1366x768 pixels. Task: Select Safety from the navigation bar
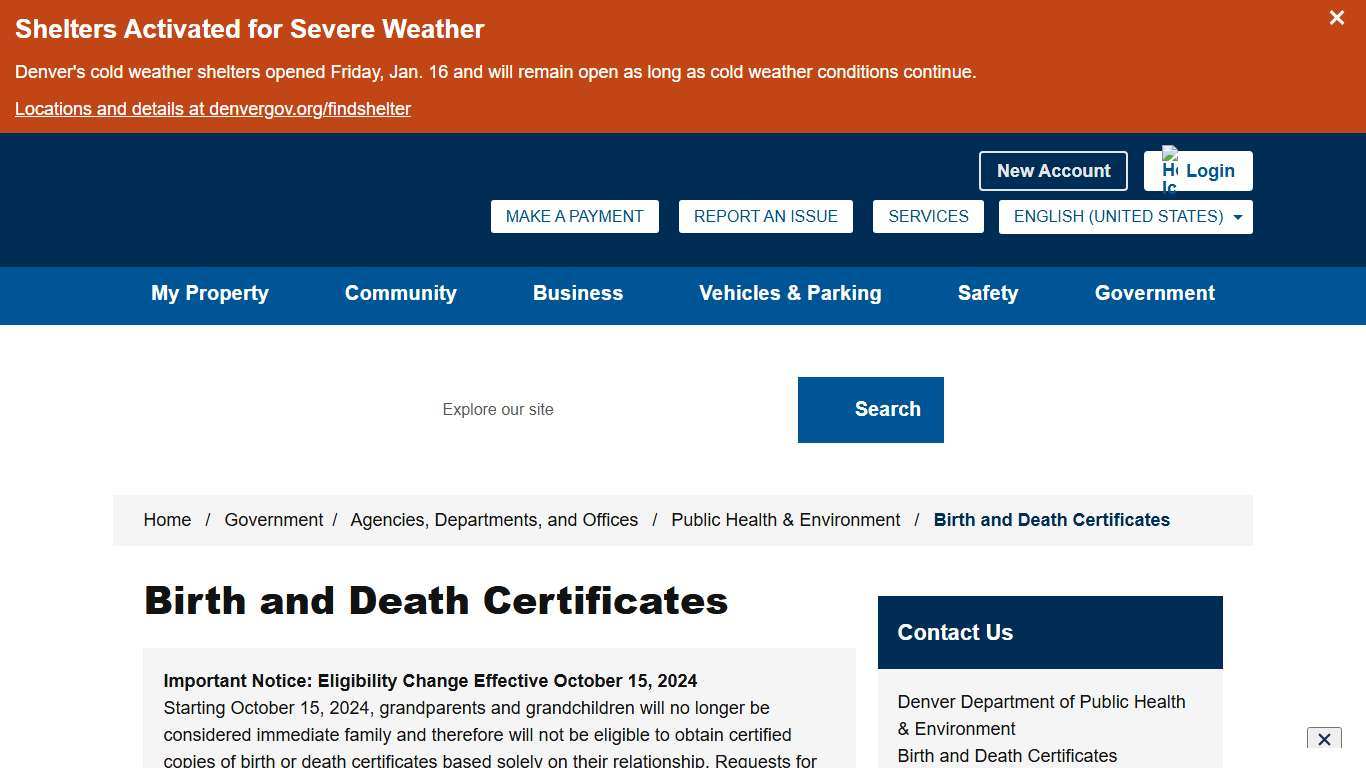click(x=988, y=293)
